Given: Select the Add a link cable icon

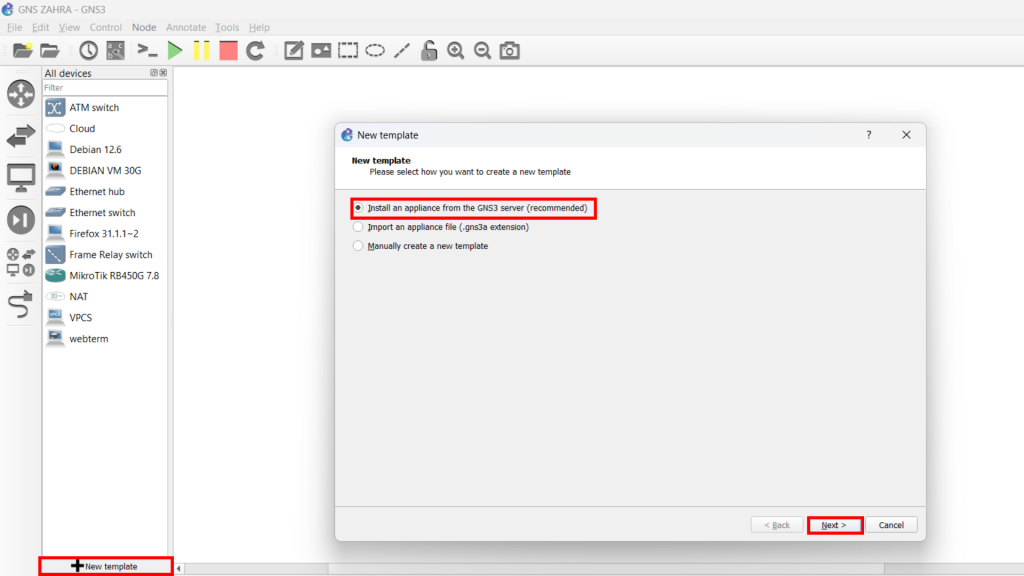Looking at the screenshot, I should [21, 304].
